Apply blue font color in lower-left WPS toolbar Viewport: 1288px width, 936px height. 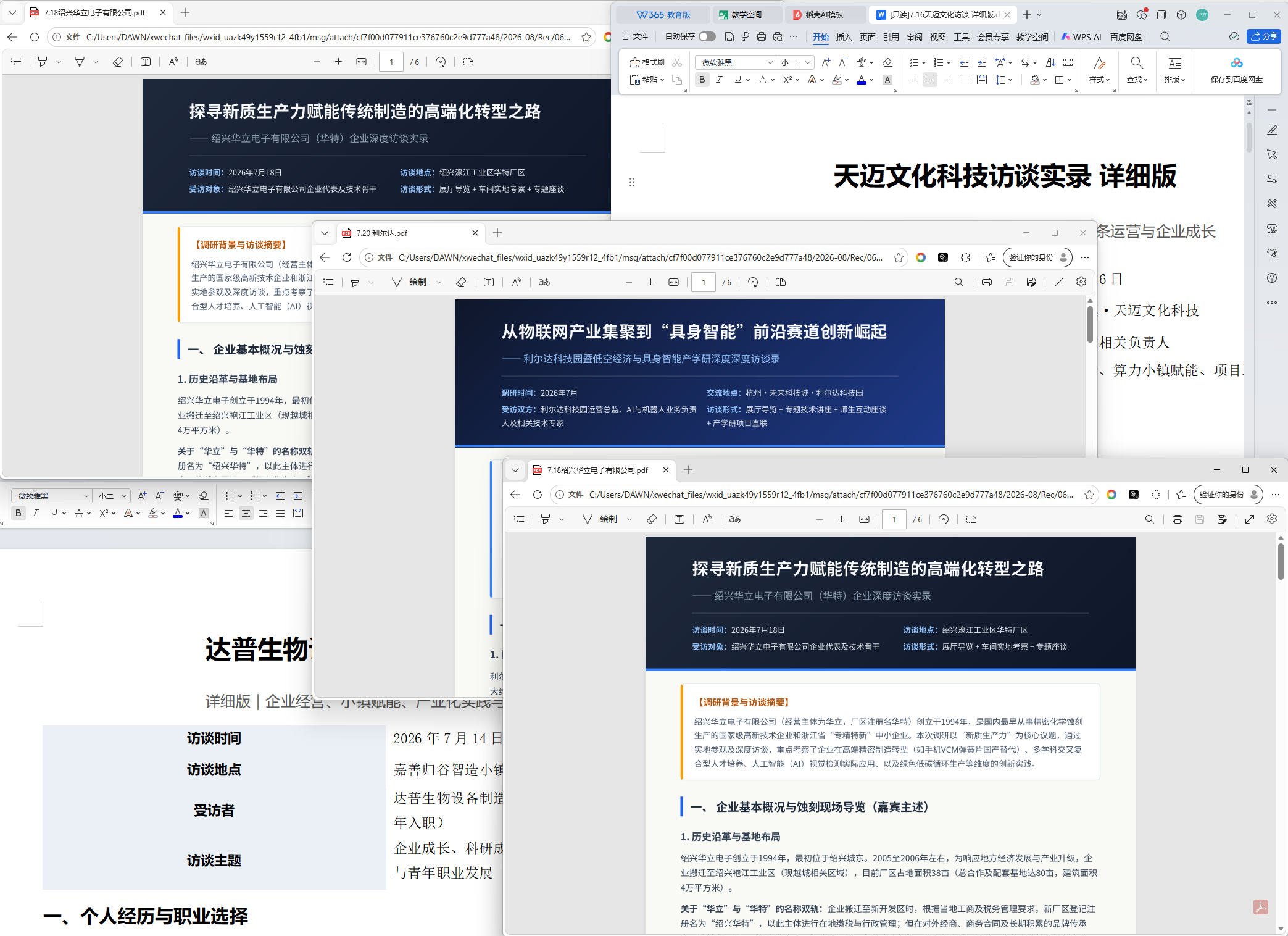click(178, 513)
